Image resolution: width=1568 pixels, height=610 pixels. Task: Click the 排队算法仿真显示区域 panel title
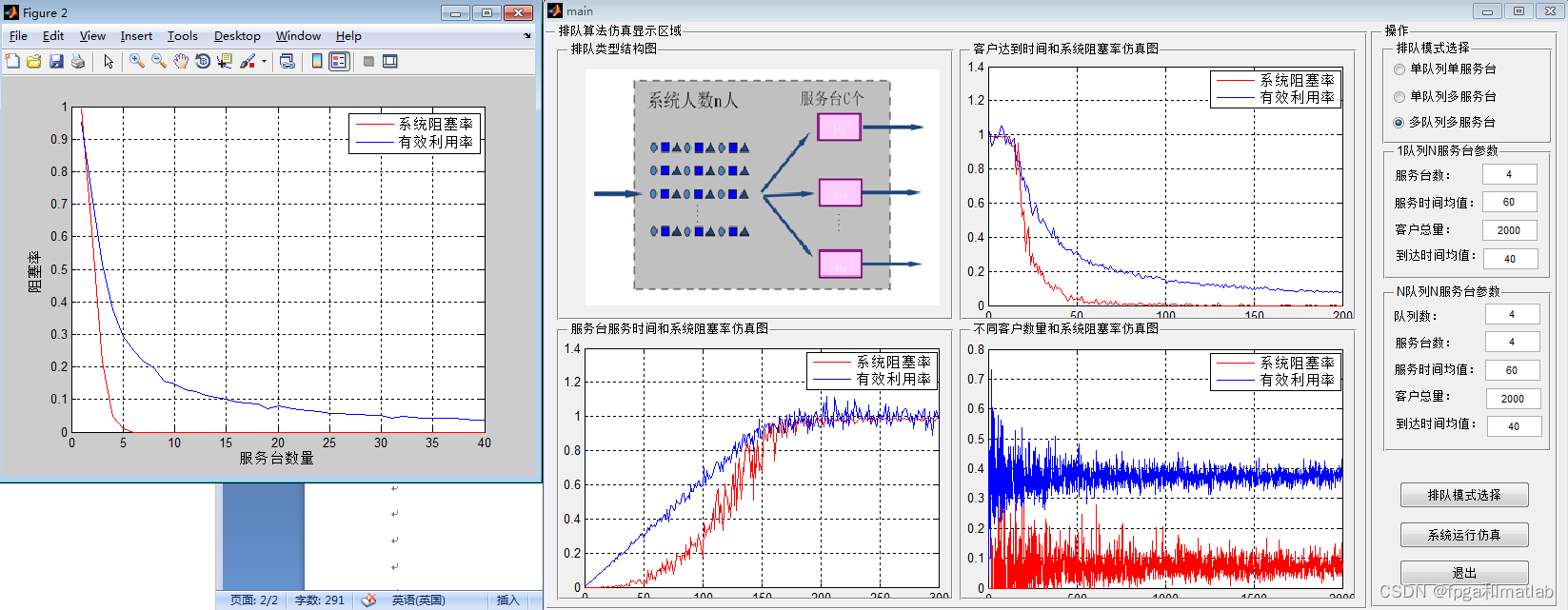620,31
